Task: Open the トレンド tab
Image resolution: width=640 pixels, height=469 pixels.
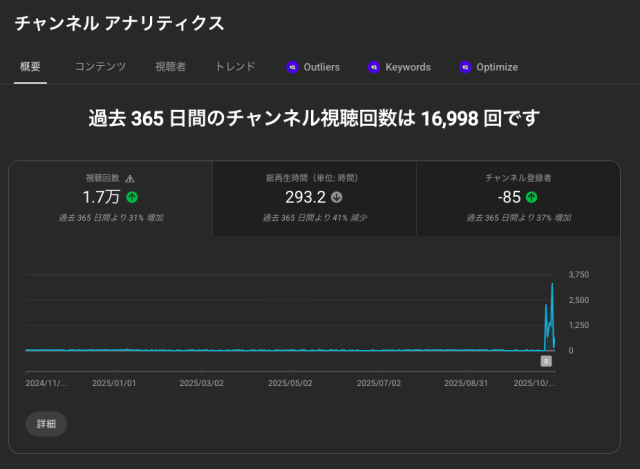Action: [x=235, y=67]
